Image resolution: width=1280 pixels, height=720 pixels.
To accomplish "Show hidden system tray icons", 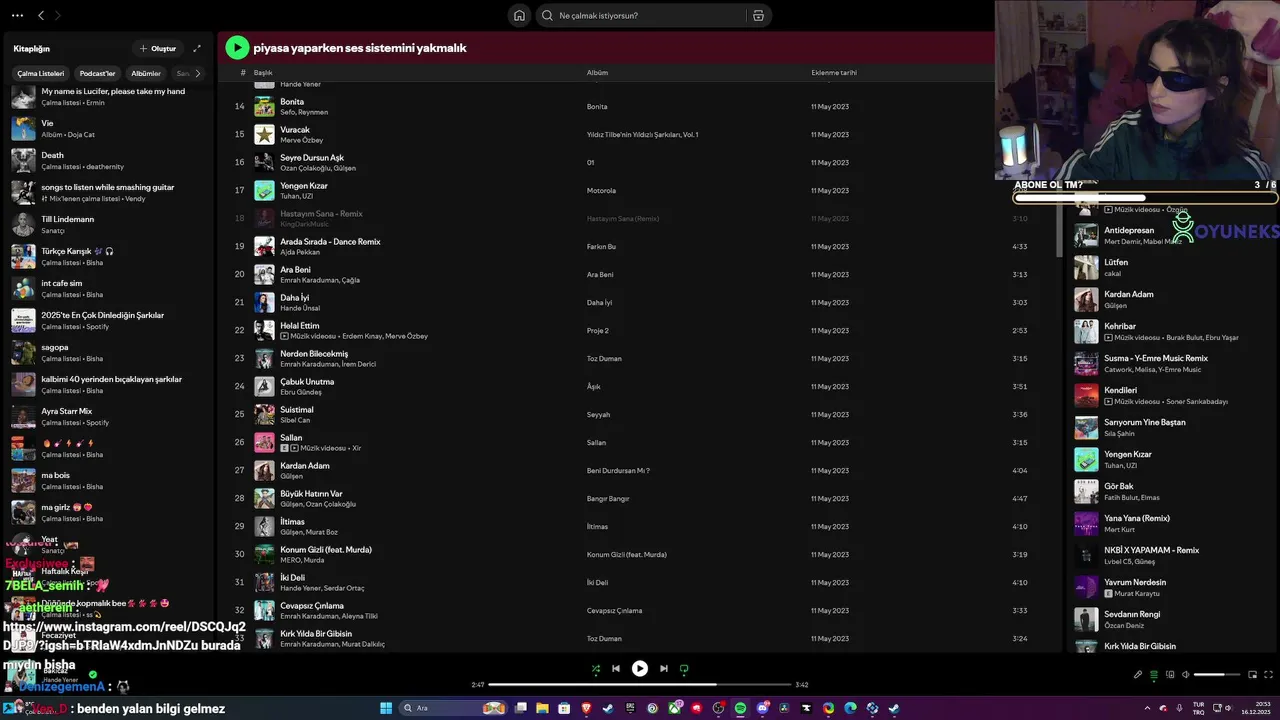I will [x=1147, y=708].
